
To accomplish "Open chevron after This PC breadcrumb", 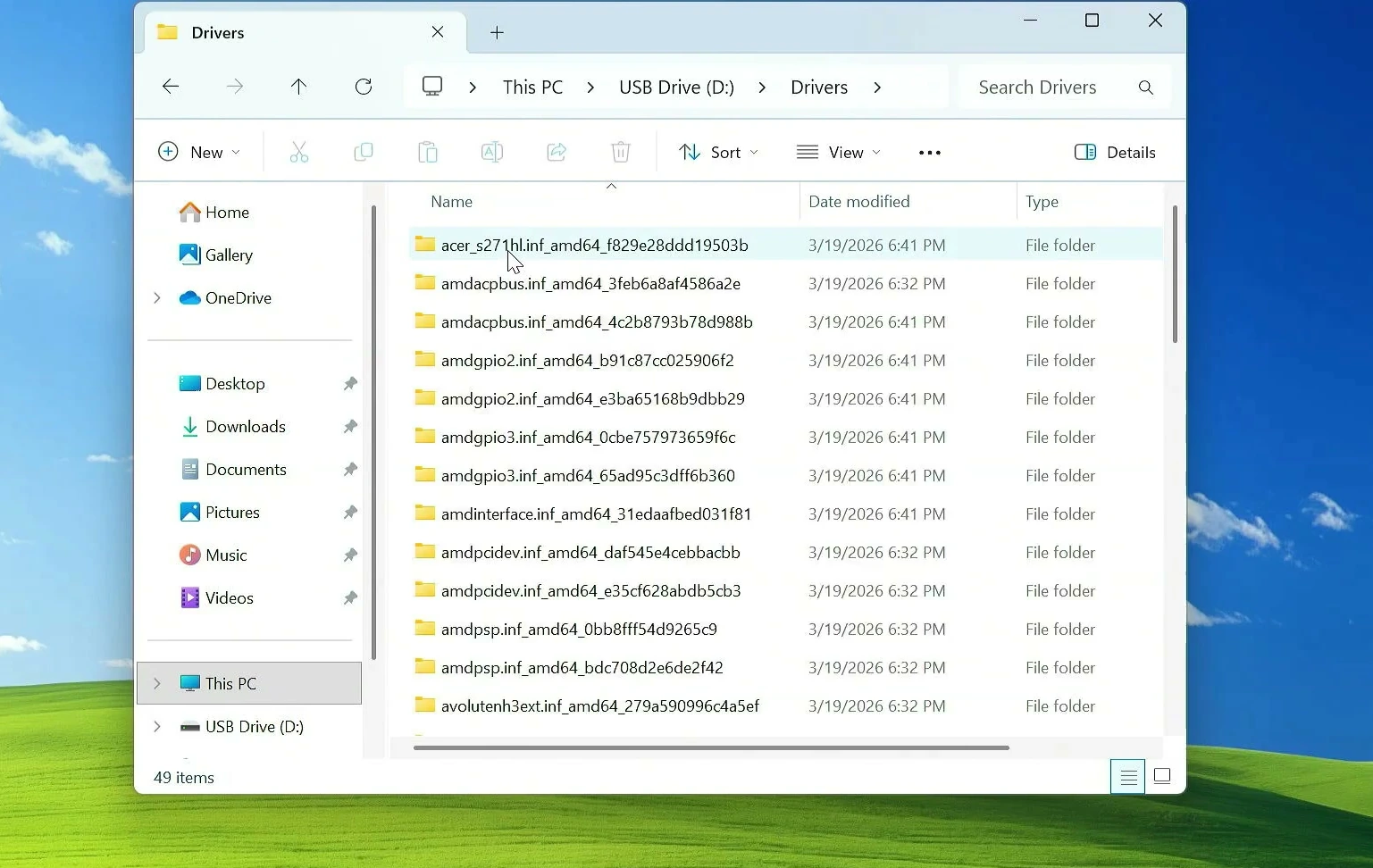I will [x=590, y=88].
